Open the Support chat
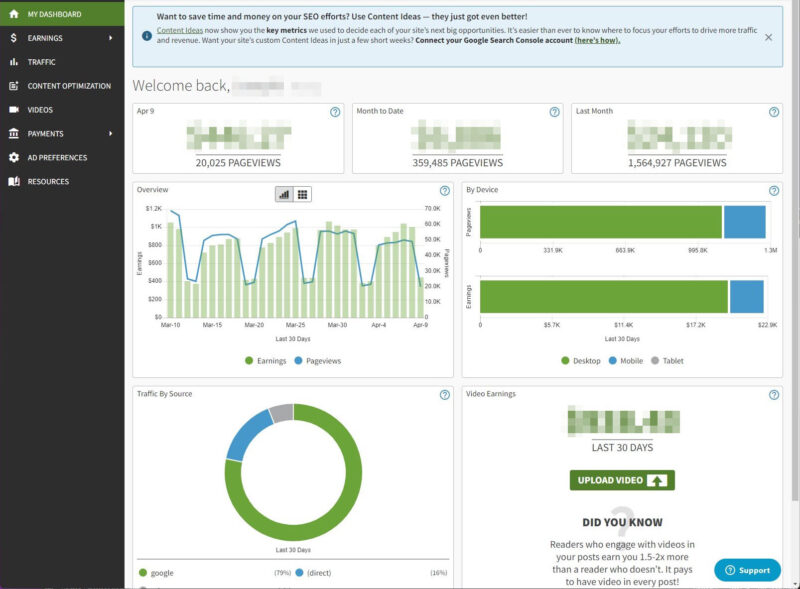 click(748, 569)
